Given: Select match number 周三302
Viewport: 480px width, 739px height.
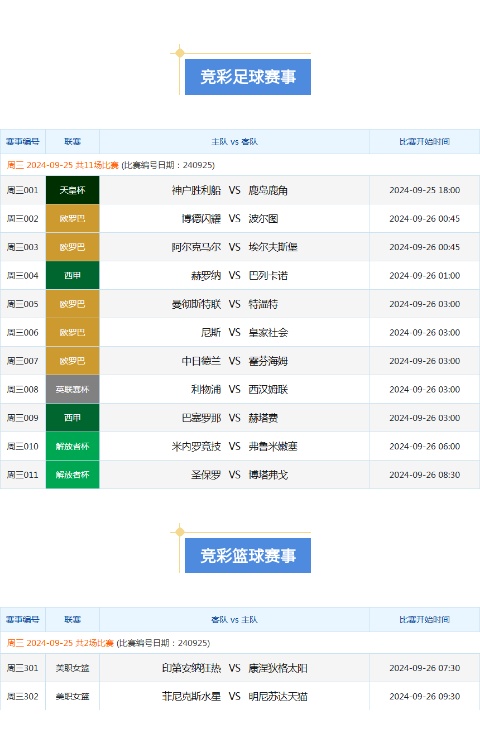Looking at the screenshot, I should click(x=23, y=697).
